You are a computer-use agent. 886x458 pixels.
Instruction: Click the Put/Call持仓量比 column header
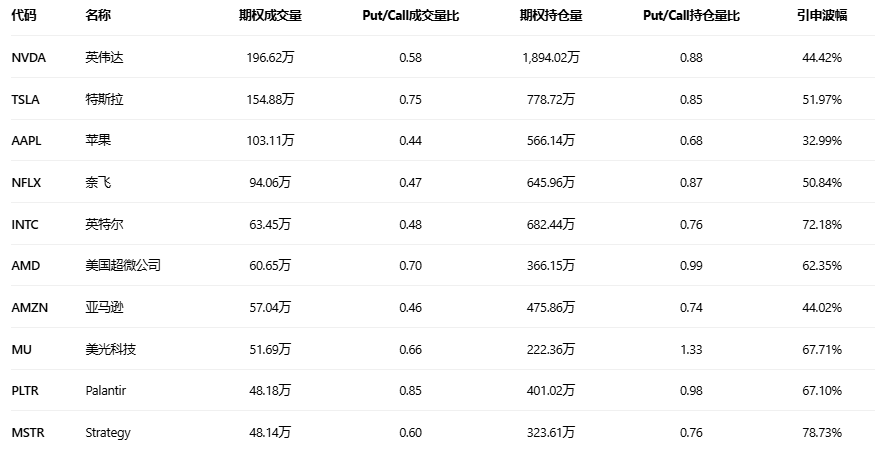coord(691,16)
